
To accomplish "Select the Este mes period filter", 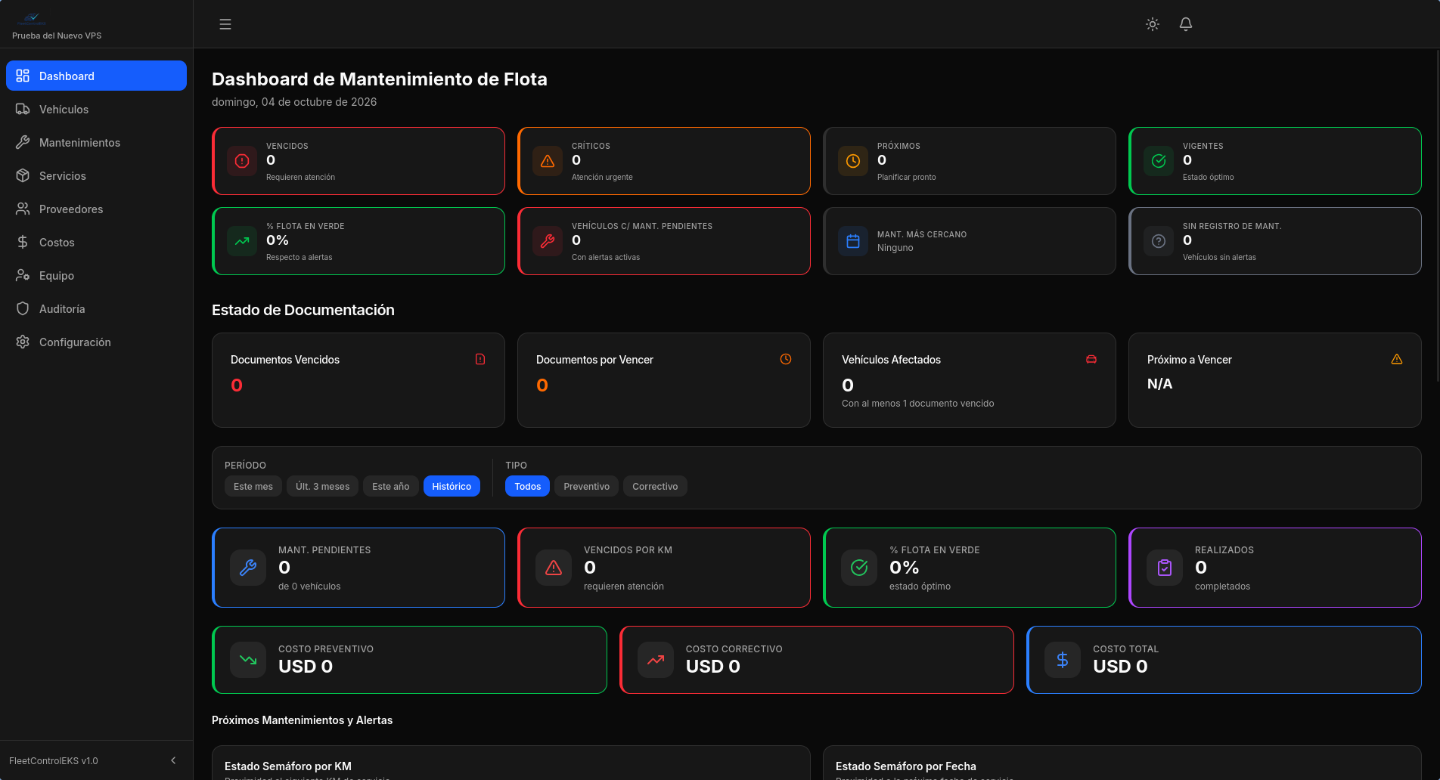I will tap(253, 486).
